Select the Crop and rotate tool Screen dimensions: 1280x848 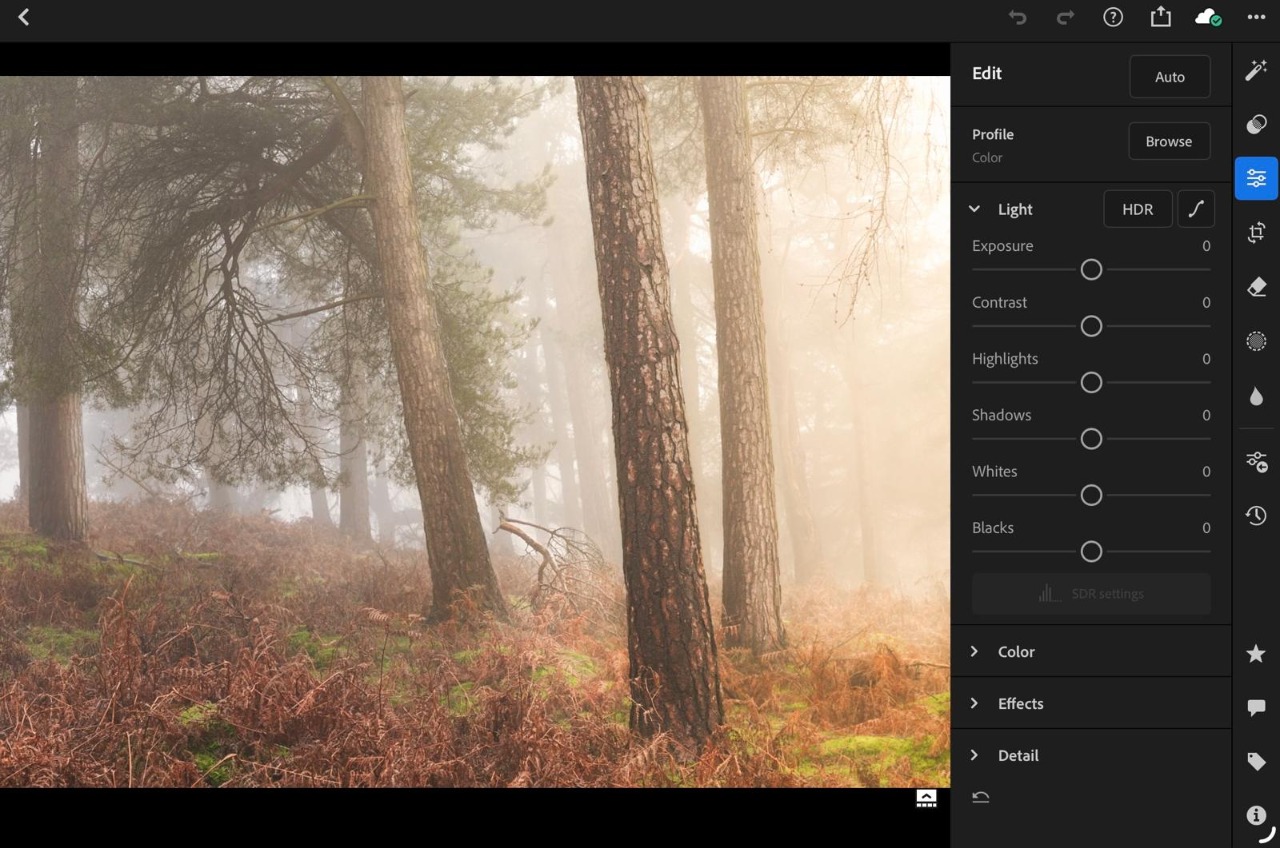click(1256, 233)
